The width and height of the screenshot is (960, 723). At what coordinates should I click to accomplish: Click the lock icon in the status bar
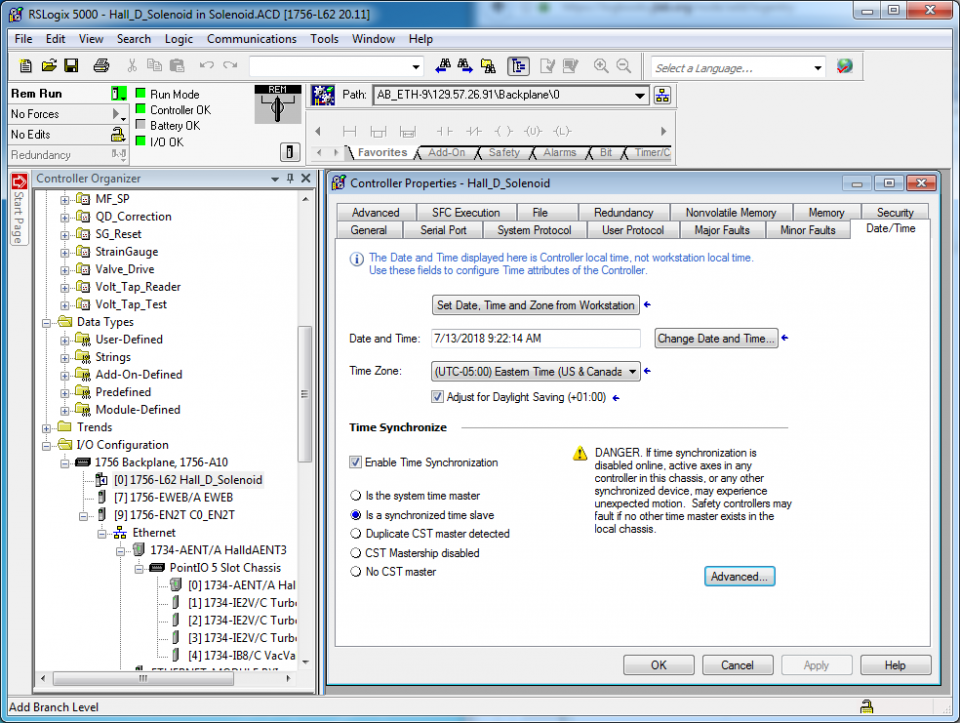[x=866, y=706]
